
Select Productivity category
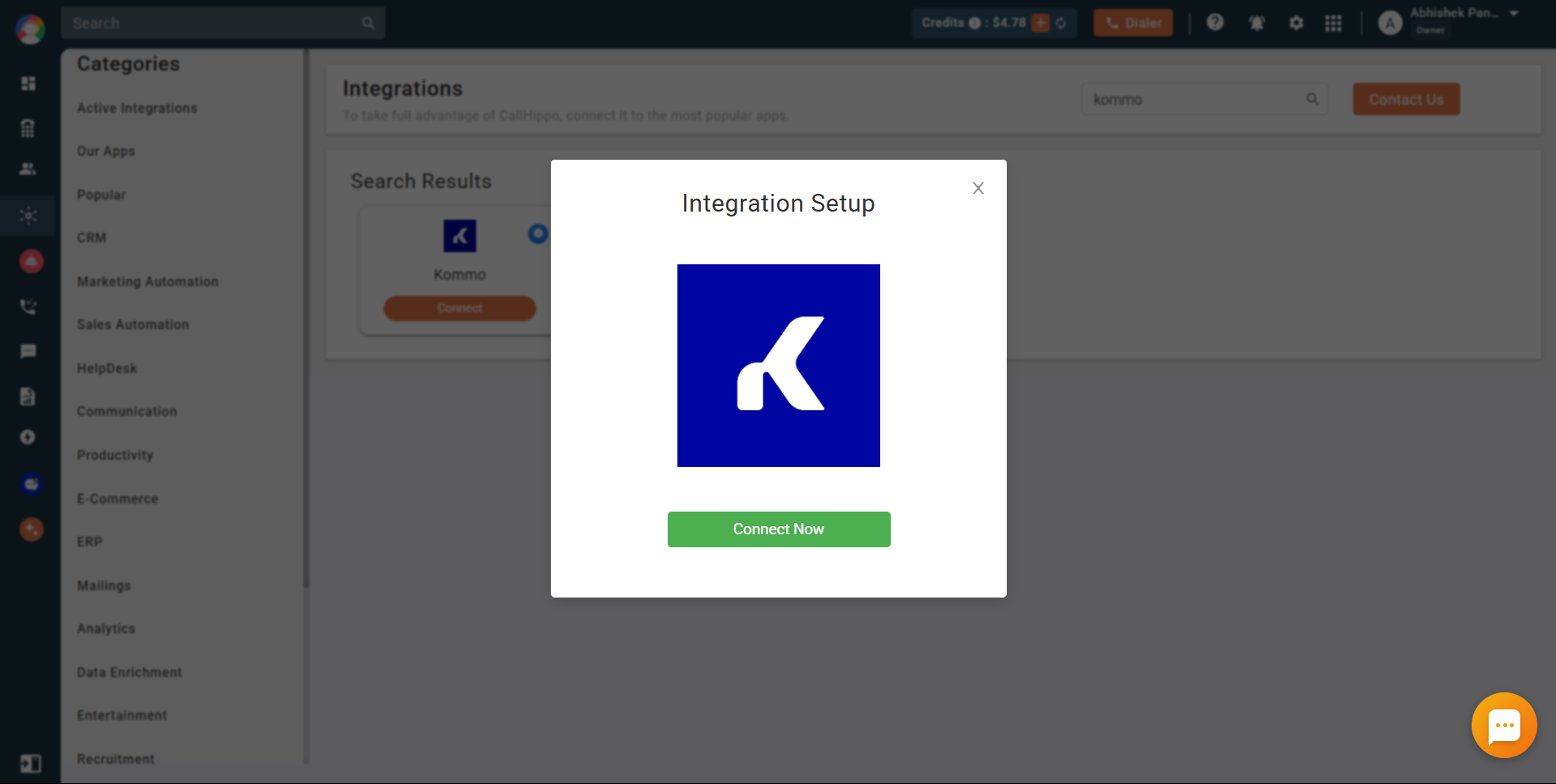pyautogui.click(x=115, y=455)
